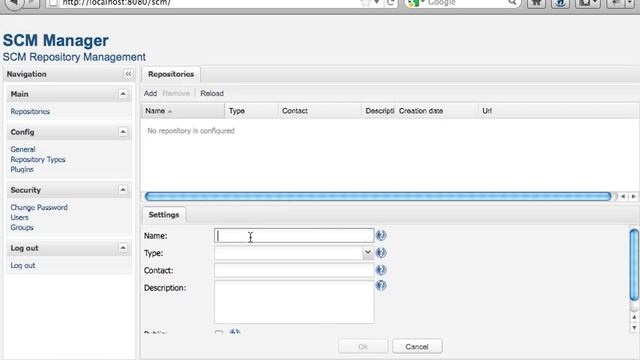640x360 pixels.
Task: Open the Repositories navigation link
Action: [30, 111]
